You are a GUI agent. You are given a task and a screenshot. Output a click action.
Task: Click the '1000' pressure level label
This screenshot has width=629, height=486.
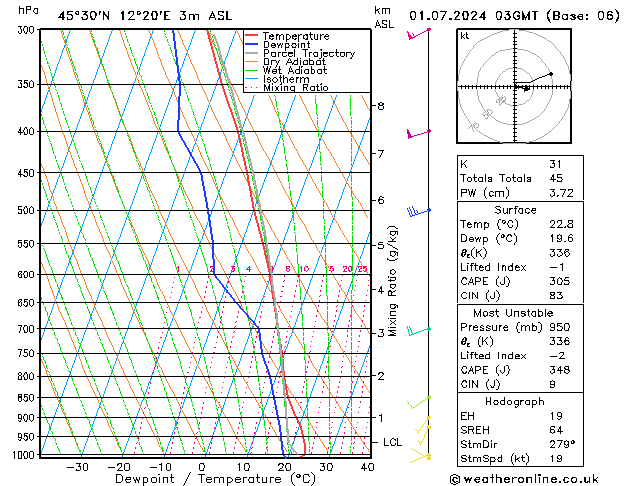24,455
